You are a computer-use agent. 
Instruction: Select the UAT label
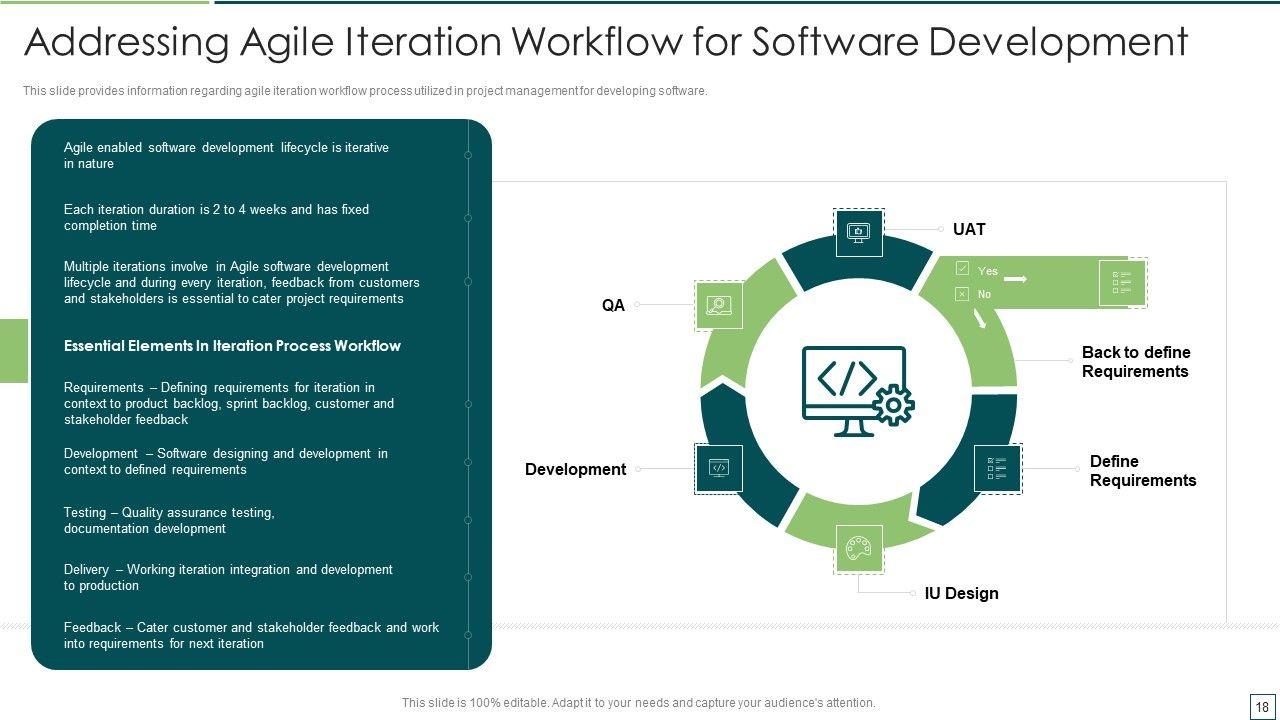[969, 230]
